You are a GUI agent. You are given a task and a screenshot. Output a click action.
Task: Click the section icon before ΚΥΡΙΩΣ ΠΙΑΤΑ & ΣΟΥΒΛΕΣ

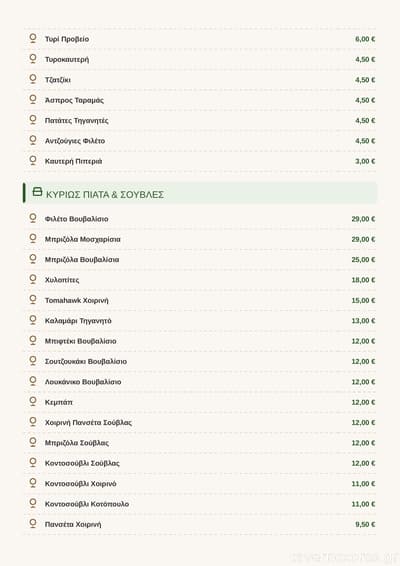point(37,192)
